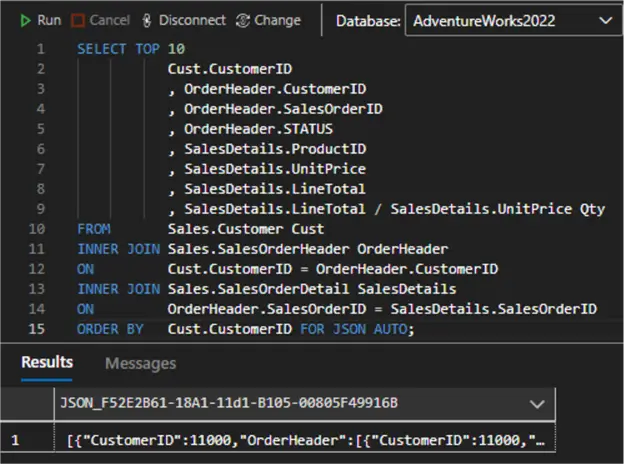Click the Change connection icon

[242, 20]
